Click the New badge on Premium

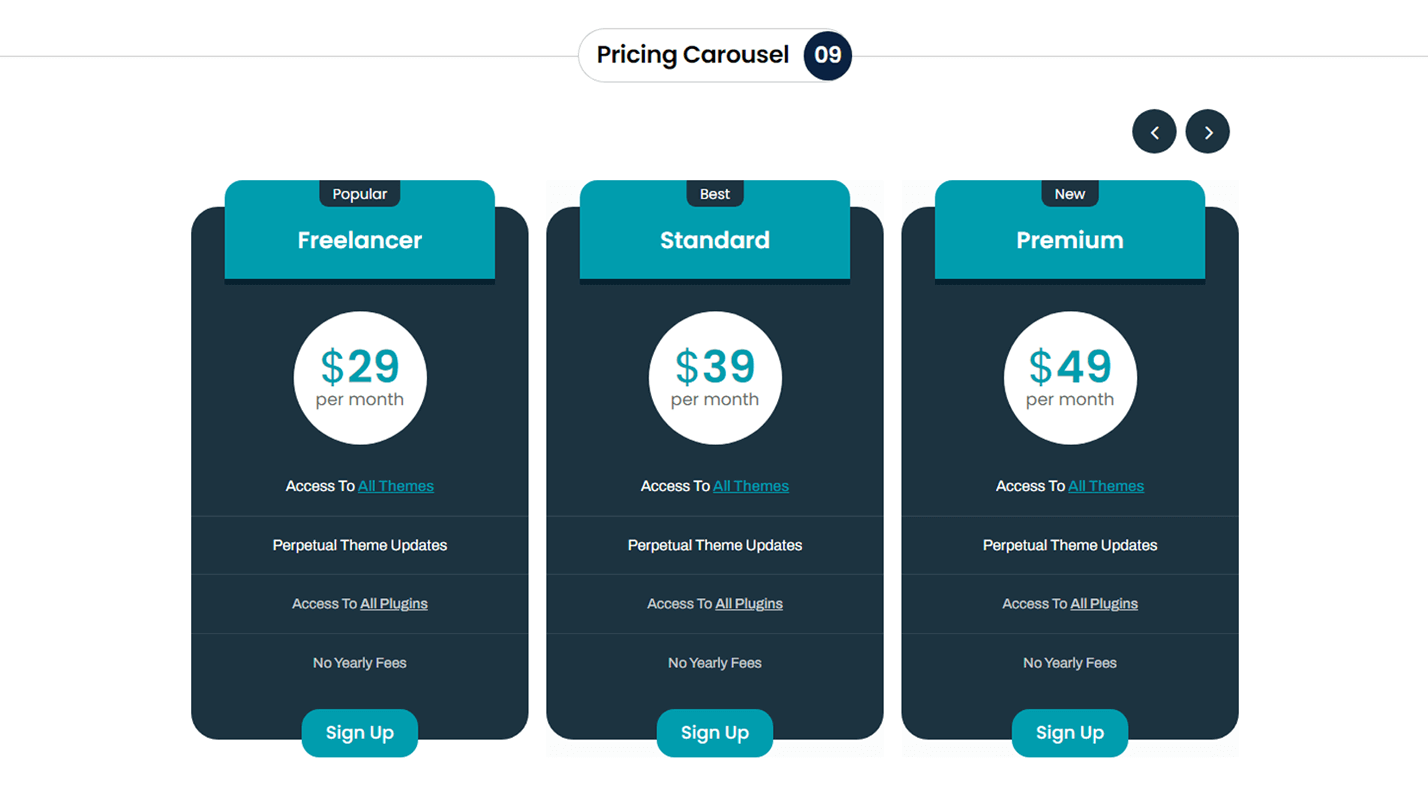point(1070,194)
